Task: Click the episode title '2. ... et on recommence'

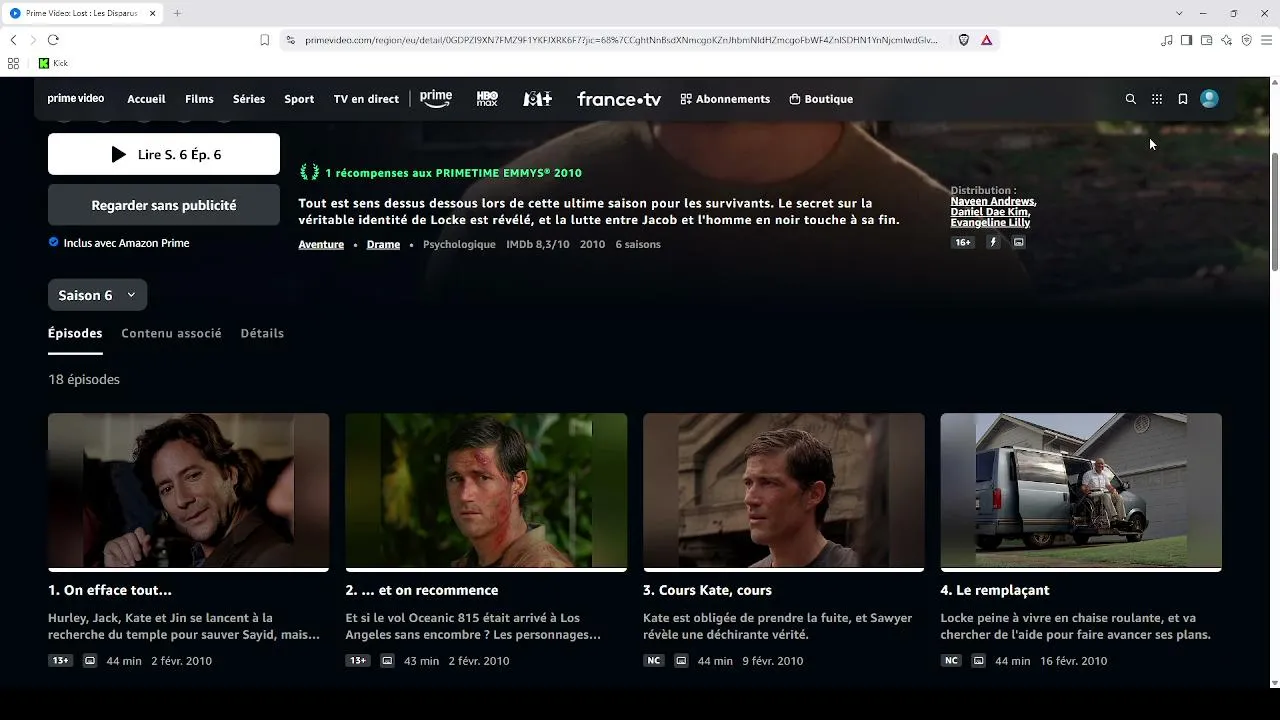Action: (x=422, y=590)
